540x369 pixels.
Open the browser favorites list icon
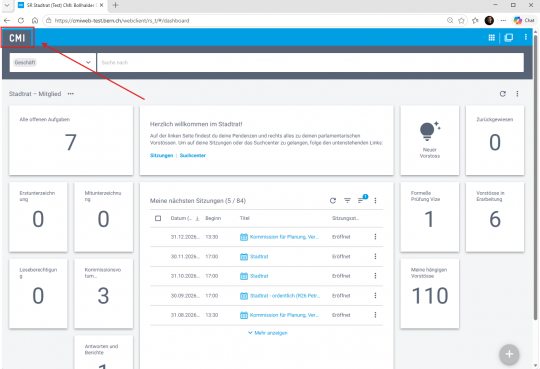tap(475, 21)
